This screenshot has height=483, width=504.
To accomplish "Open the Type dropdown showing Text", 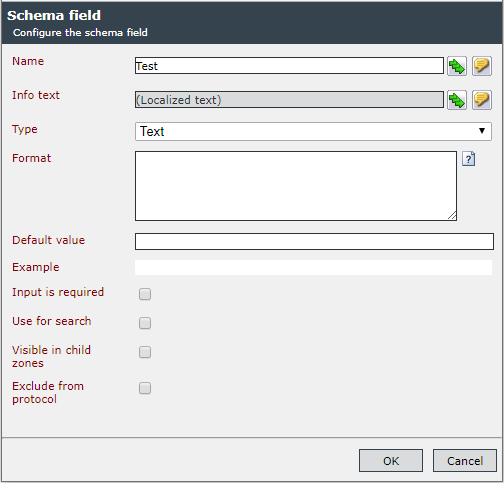I will [313, 131].
